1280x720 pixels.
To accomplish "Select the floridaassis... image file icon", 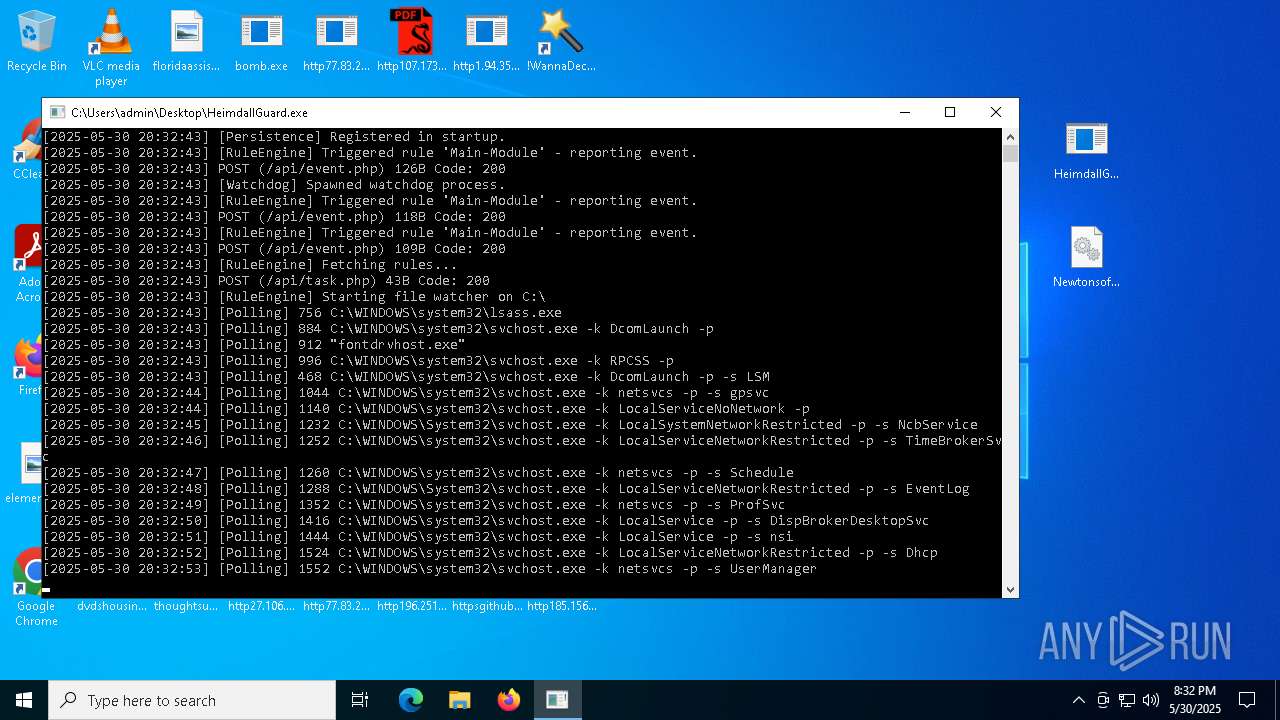I will click(186, 41).
